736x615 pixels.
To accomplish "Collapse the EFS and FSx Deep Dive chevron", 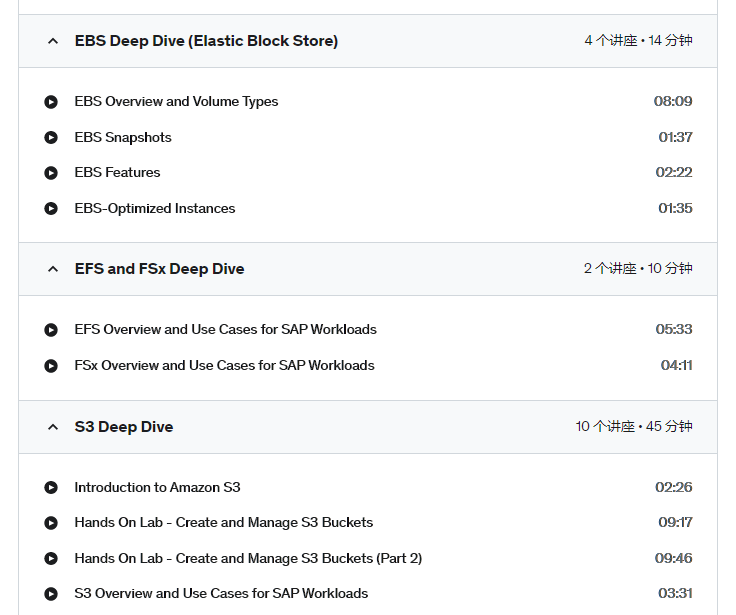I will [x=53, y=269].
